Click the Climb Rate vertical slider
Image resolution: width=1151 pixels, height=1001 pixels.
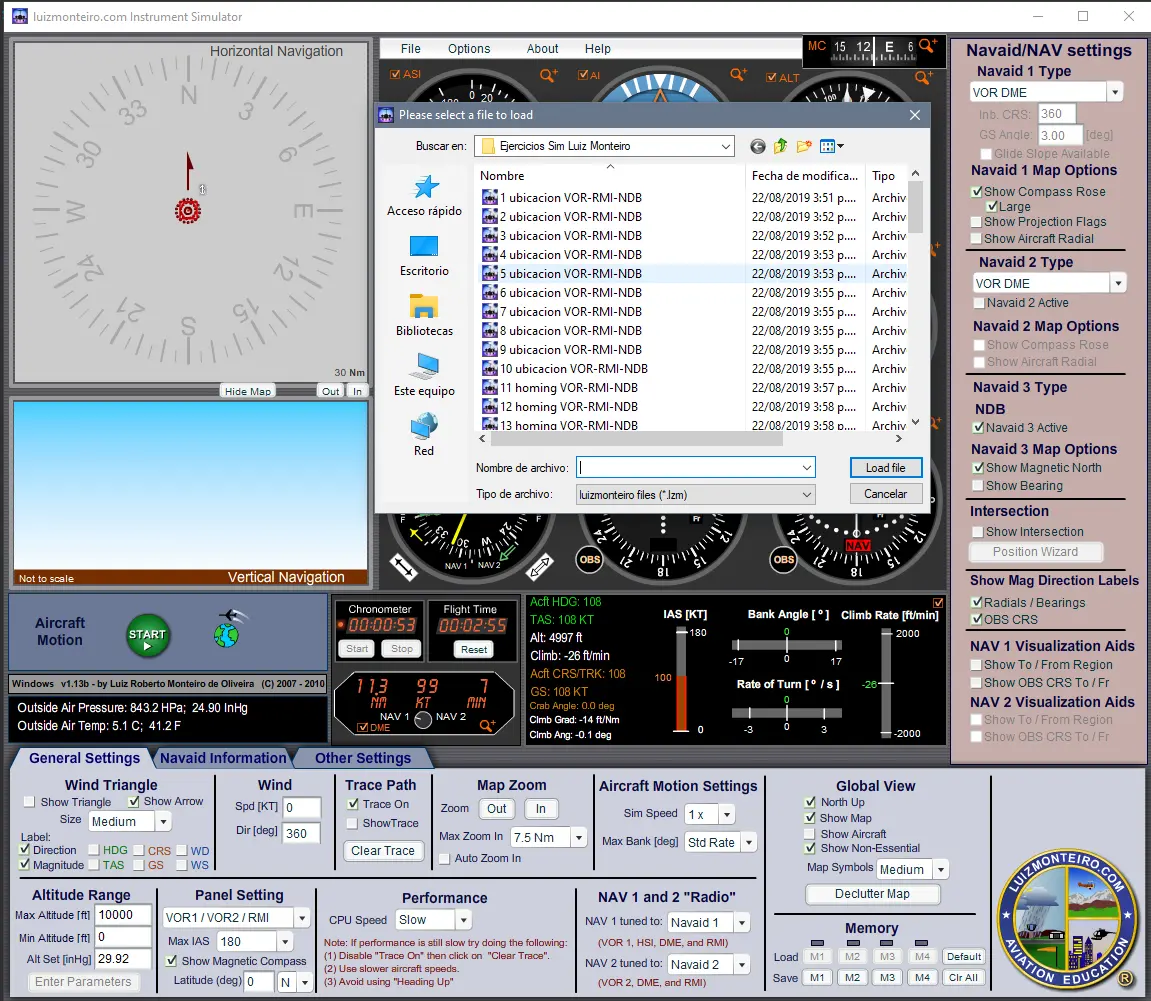(x=885, y=684)
